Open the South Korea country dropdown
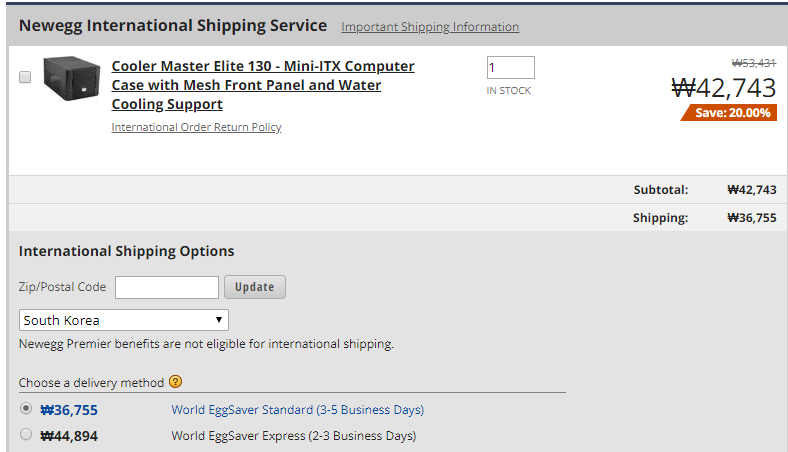Image resolution: width=788 pixels, height=452 pixels. click(124, 320)
